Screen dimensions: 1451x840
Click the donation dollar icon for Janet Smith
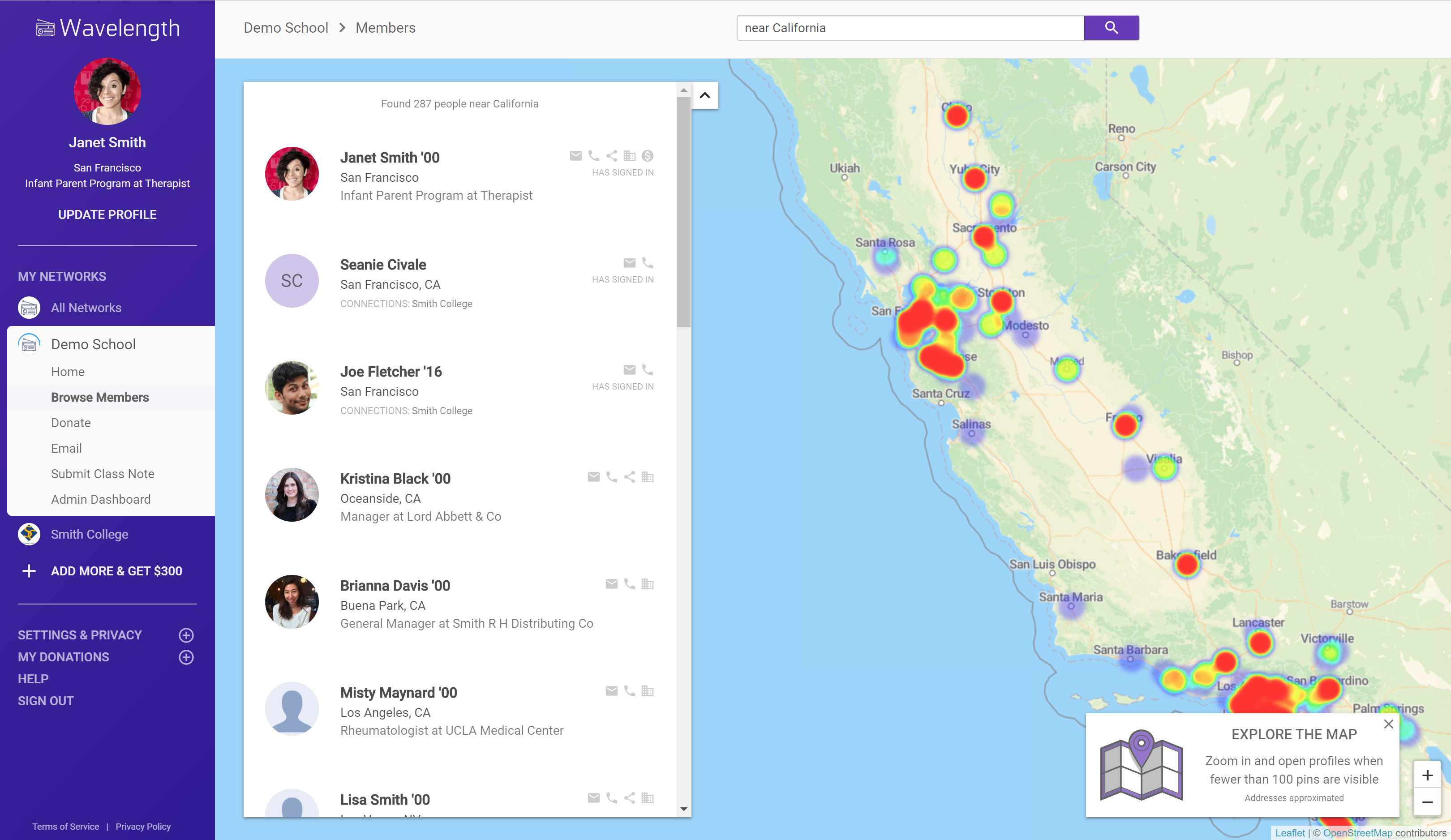click(647, 156)
